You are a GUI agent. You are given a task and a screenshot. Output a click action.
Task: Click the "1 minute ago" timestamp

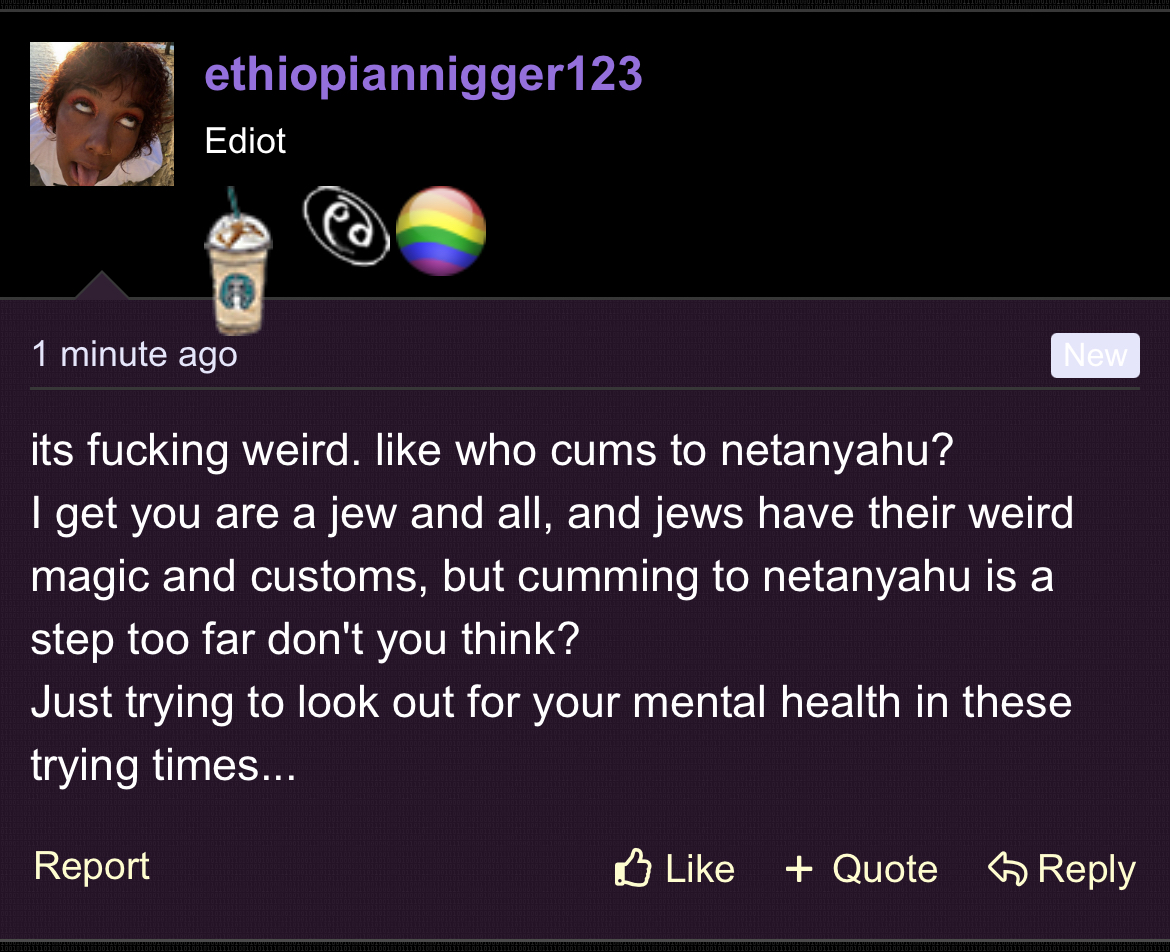pos(134,355)
